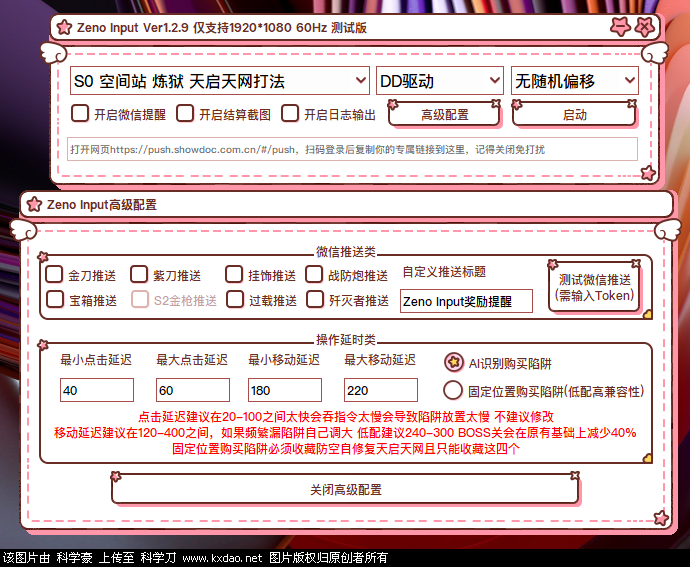690x567 pixels.
Task: Click 关闭高级配置 to close advanced settings
Action: 345,490
